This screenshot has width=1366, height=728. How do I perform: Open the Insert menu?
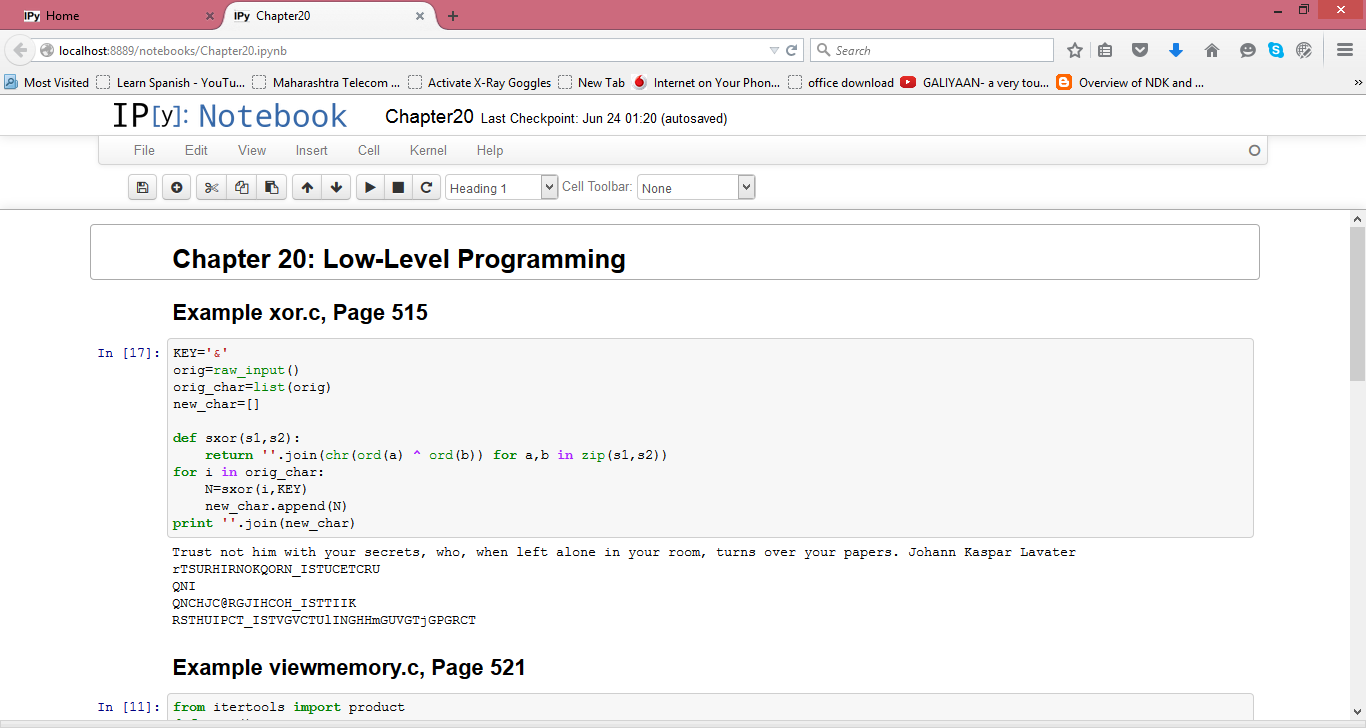coord(311,150)
